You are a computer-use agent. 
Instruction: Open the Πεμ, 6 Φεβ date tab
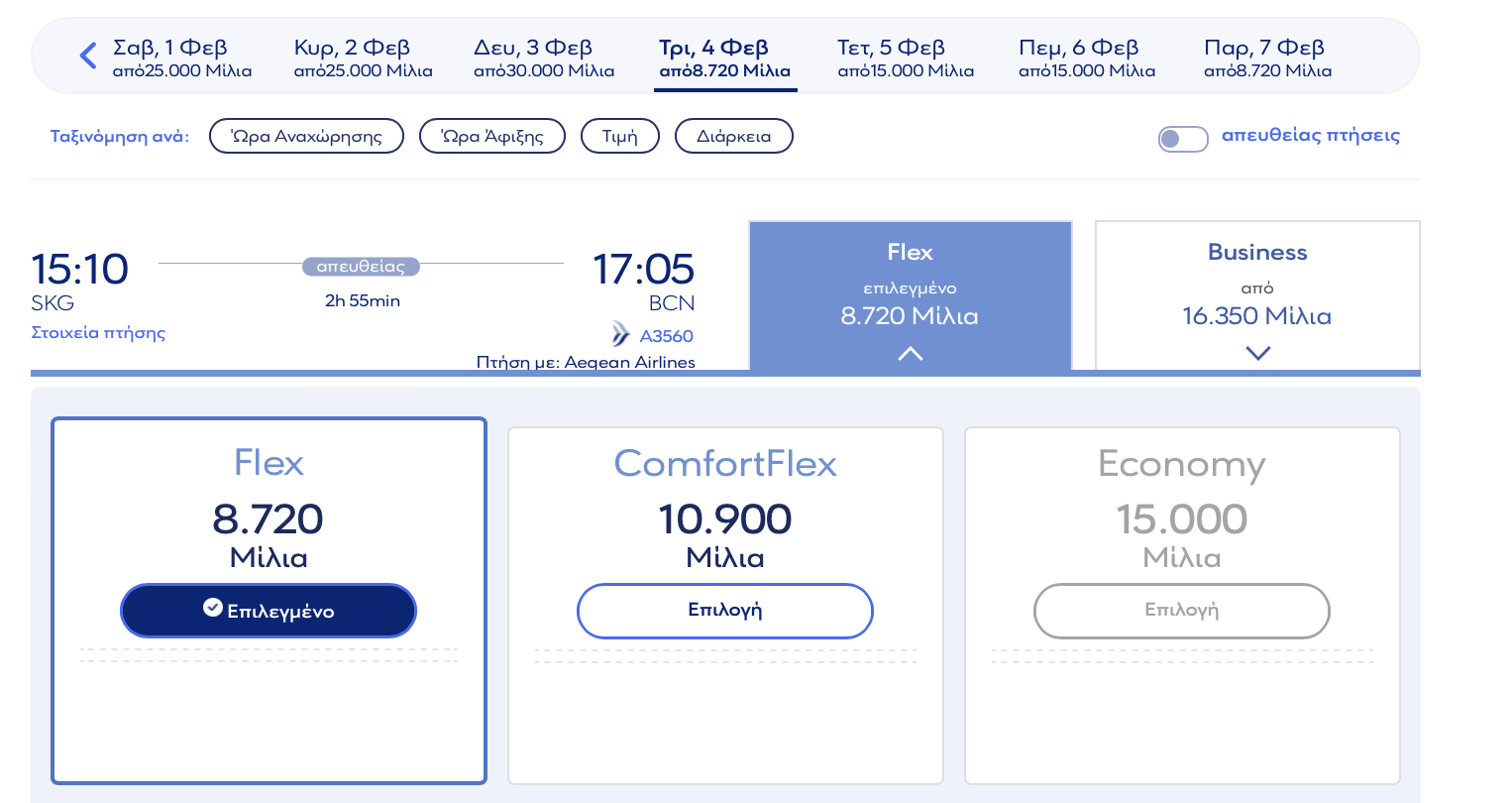click(1086, 58)
